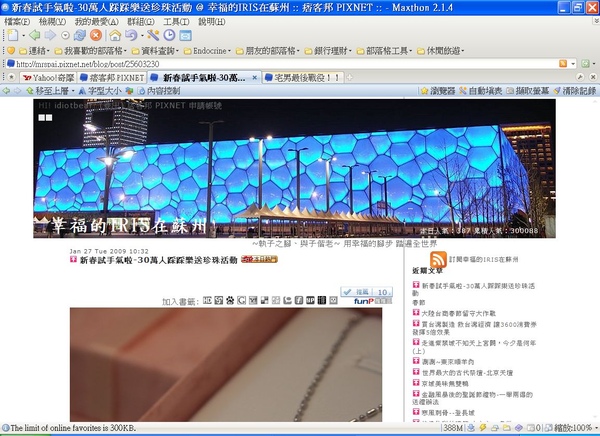The height and width of the screenshot is (436, 600).
Task: Refresh the page with the Refresh icon
Action: coord(80,36)
